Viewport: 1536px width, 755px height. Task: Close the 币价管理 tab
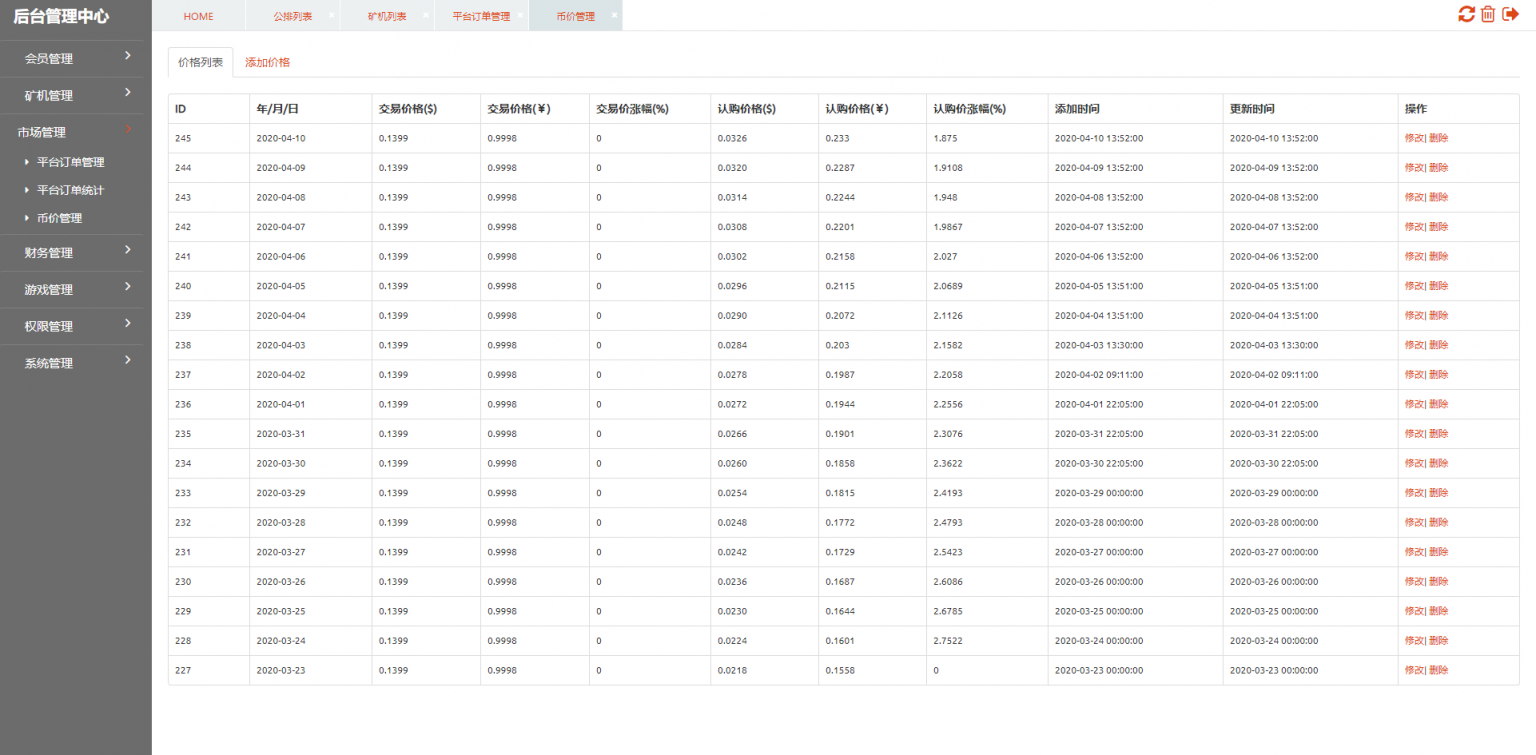click(614, 15)
